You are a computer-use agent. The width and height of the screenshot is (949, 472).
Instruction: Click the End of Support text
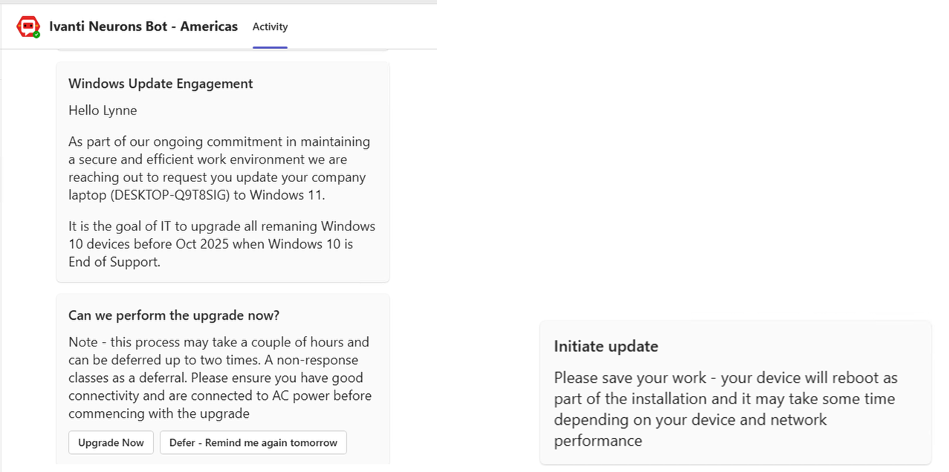(x=114, y=263)
